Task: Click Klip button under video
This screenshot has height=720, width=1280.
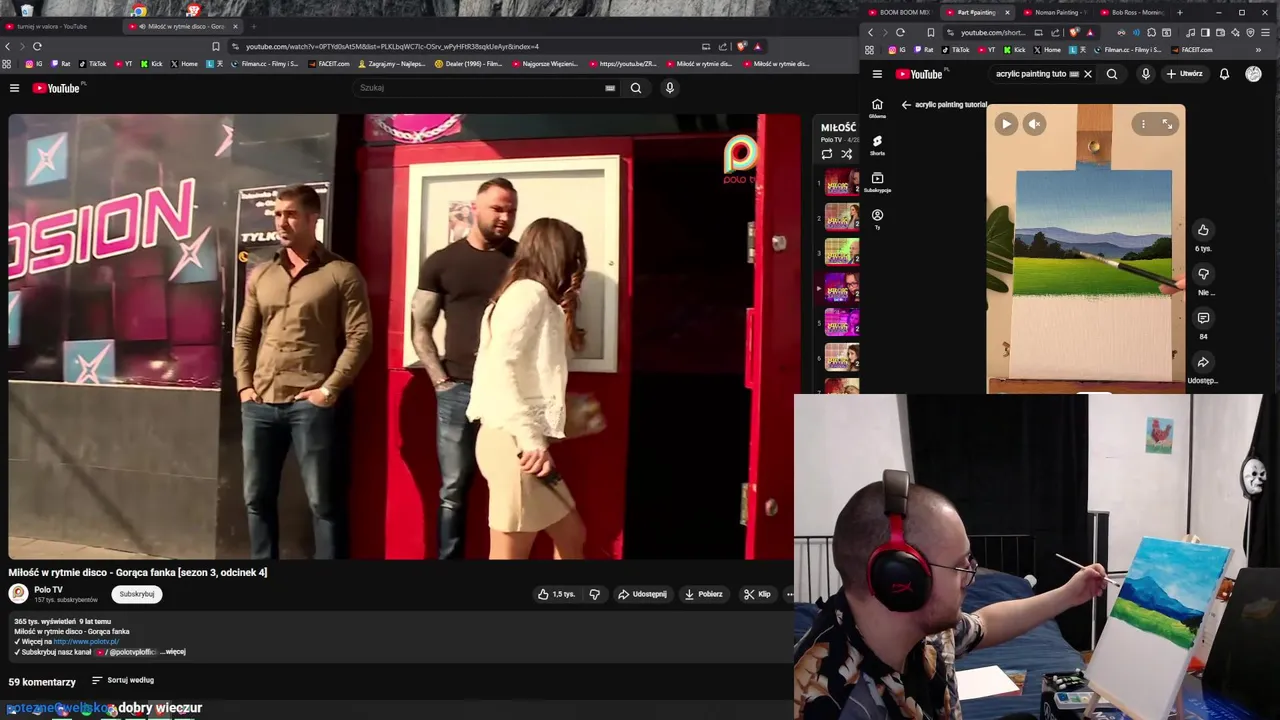Action: [757, 594]
